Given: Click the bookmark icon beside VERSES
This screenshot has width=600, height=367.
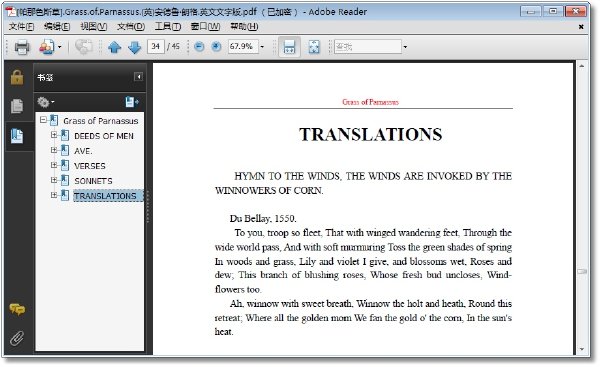Looking at the screenshot, I should coord(65,165).
